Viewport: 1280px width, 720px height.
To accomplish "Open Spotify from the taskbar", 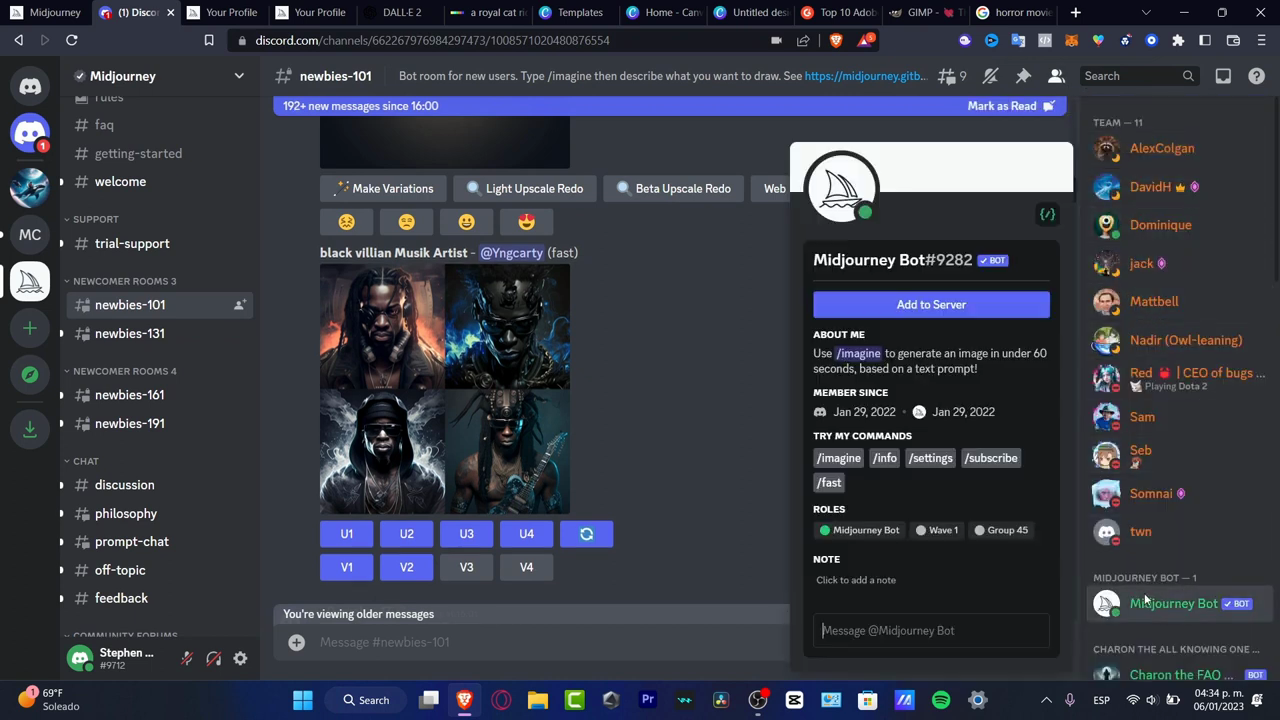I will pos(941,700).
